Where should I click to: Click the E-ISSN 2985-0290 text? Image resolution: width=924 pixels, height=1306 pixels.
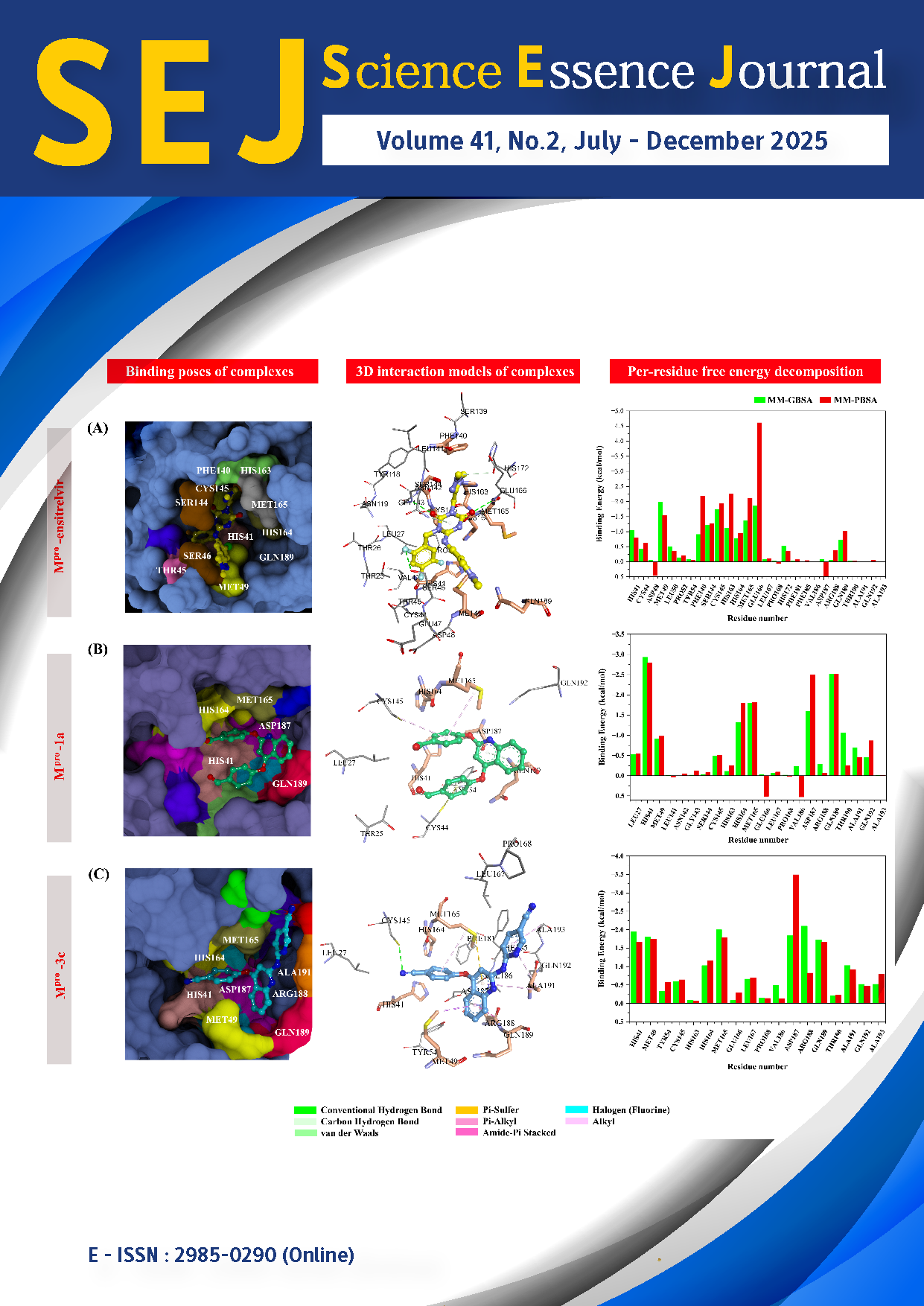[x=221, y=1255]
